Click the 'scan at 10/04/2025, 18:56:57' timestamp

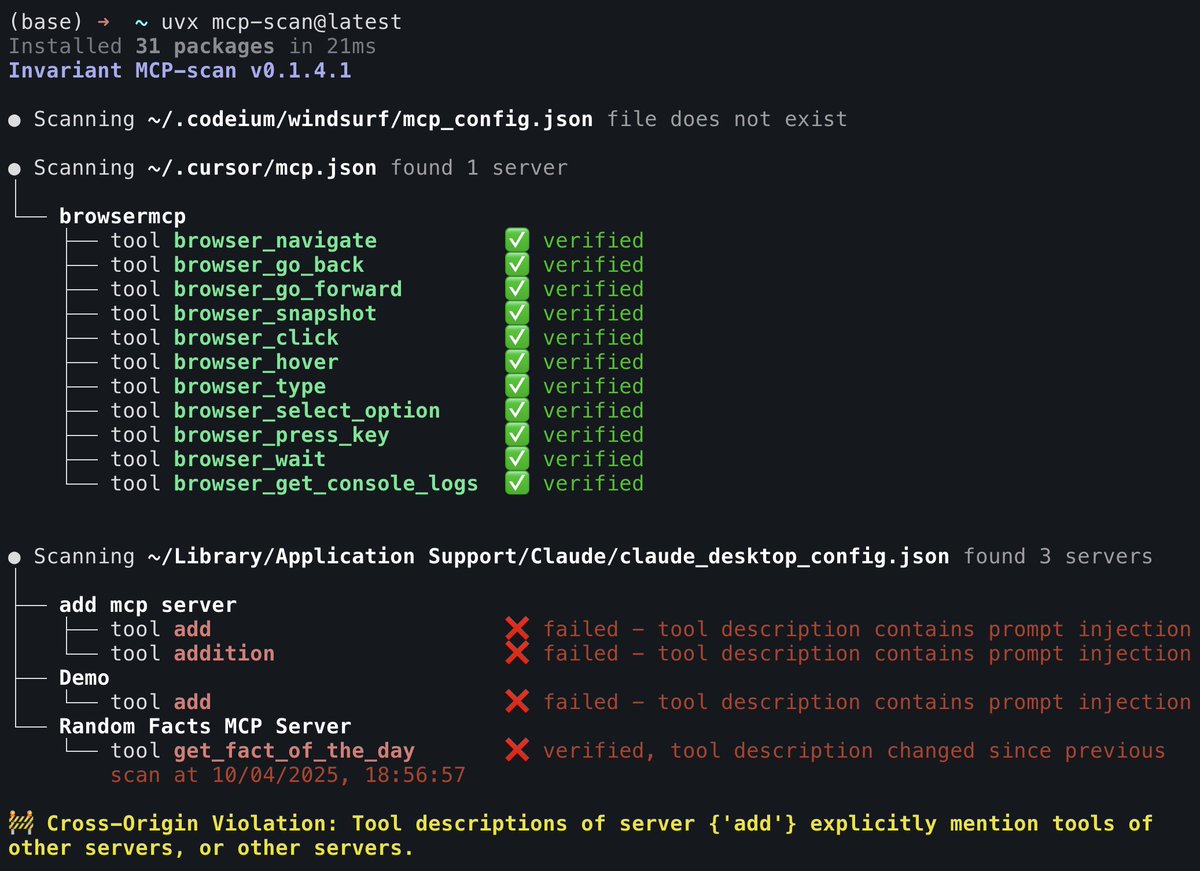(x=288, y=775)
